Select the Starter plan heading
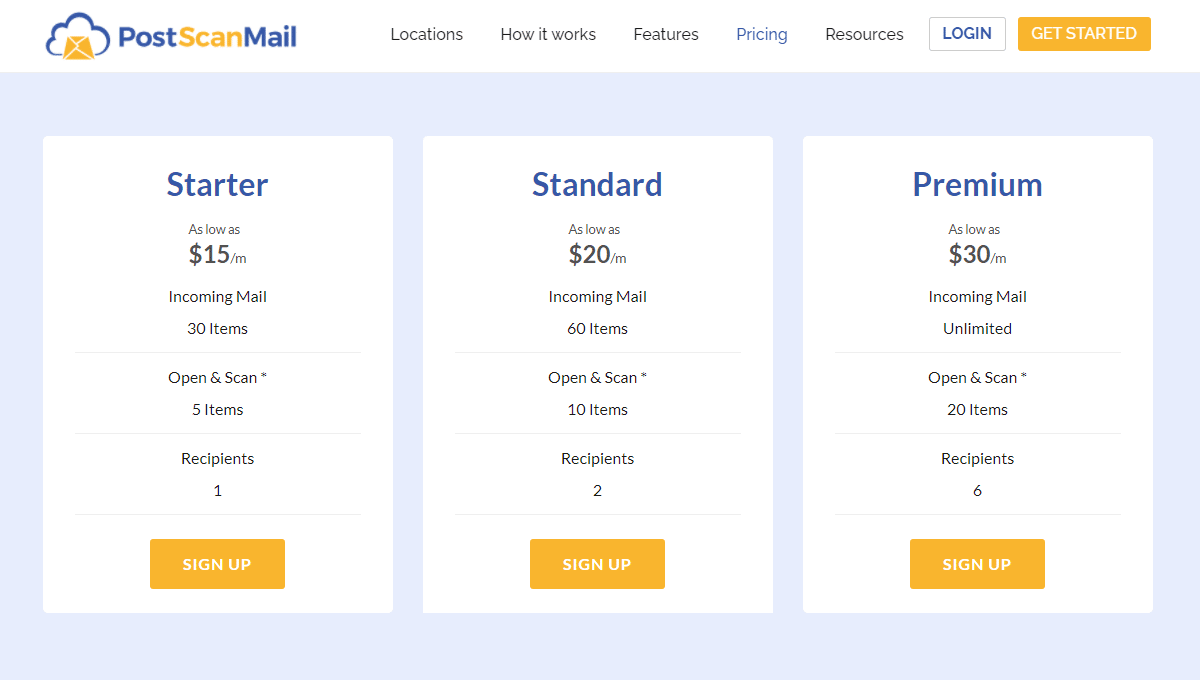1200x680 pixels. [x=217, y=185]
